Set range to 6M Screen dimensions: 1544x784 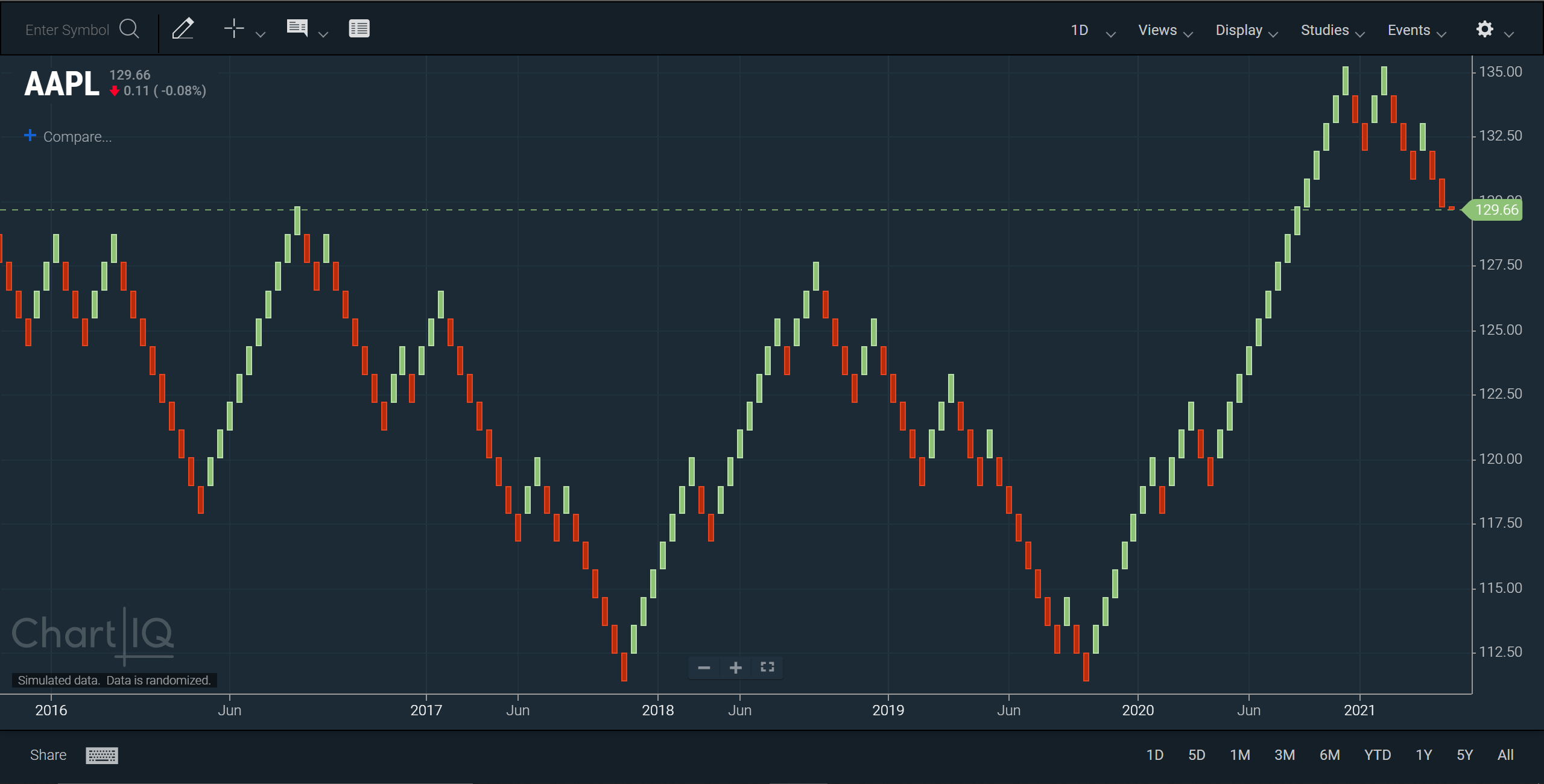[x=1330, y=755]
